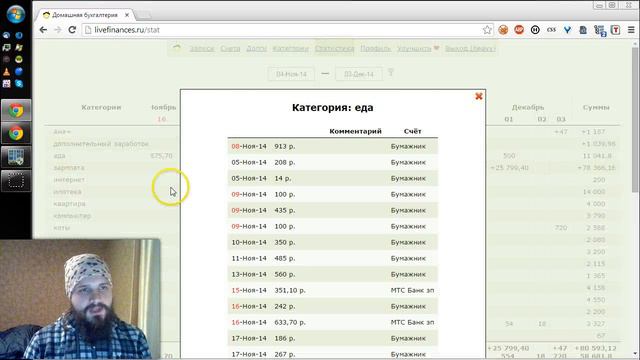Click the 11-Ноя-14 485 р. row
Viewport: 640px width, 360px height.
click(333, 258)
